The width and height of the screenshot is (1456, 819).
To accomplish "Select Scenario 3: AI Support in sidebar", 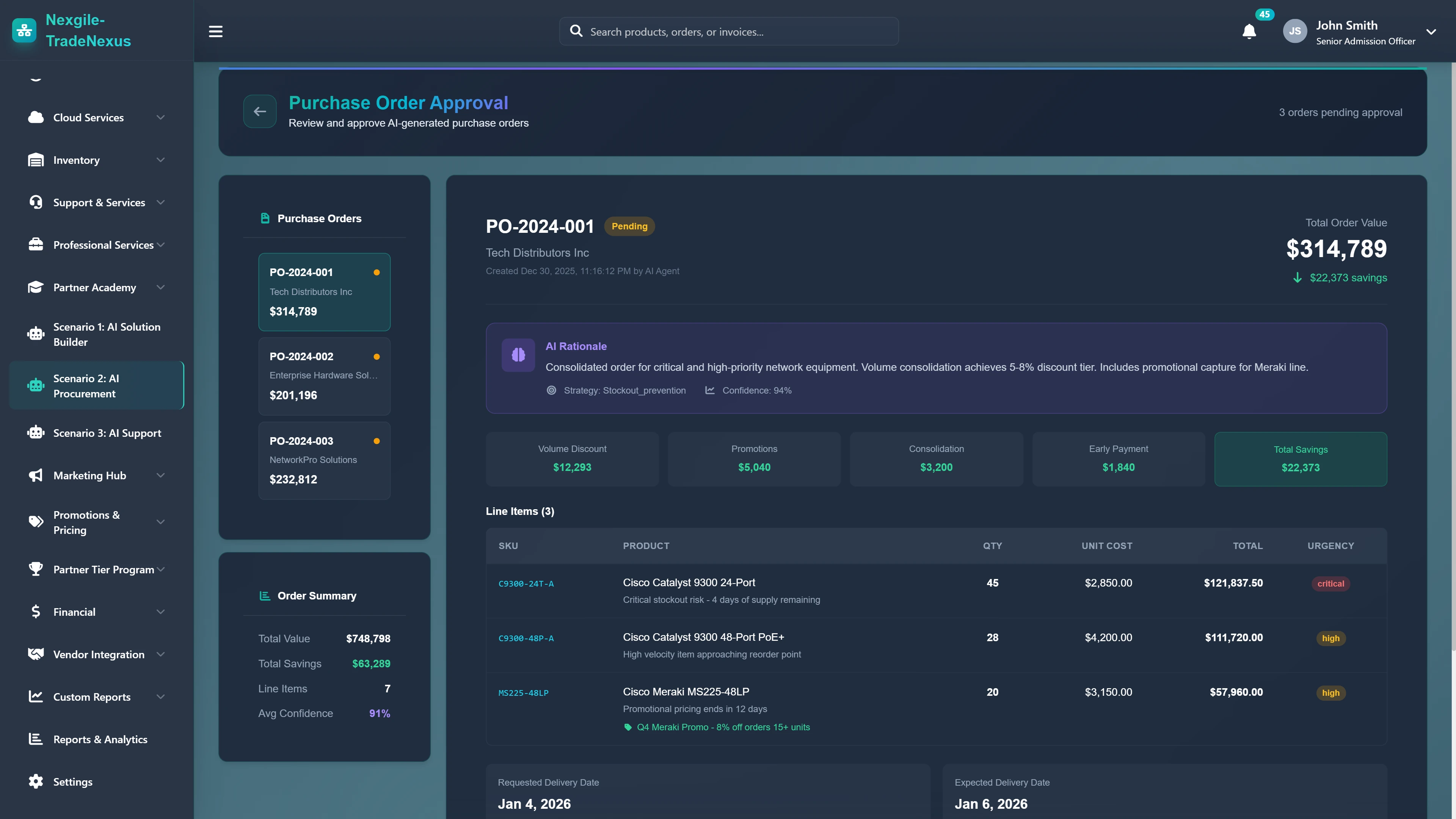I will point(107,433).
